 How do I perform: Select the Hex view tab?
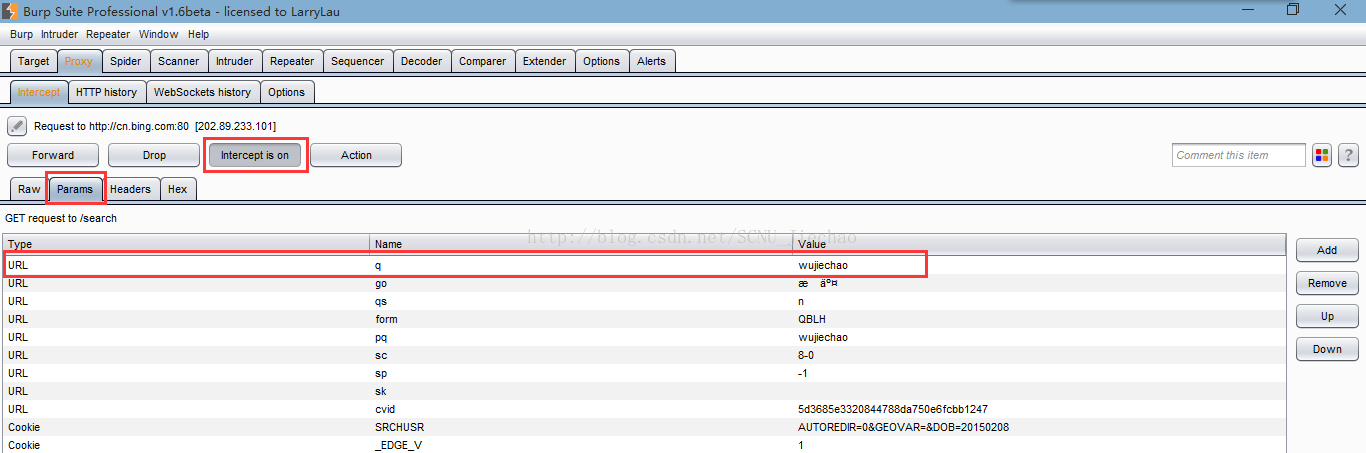178,189
